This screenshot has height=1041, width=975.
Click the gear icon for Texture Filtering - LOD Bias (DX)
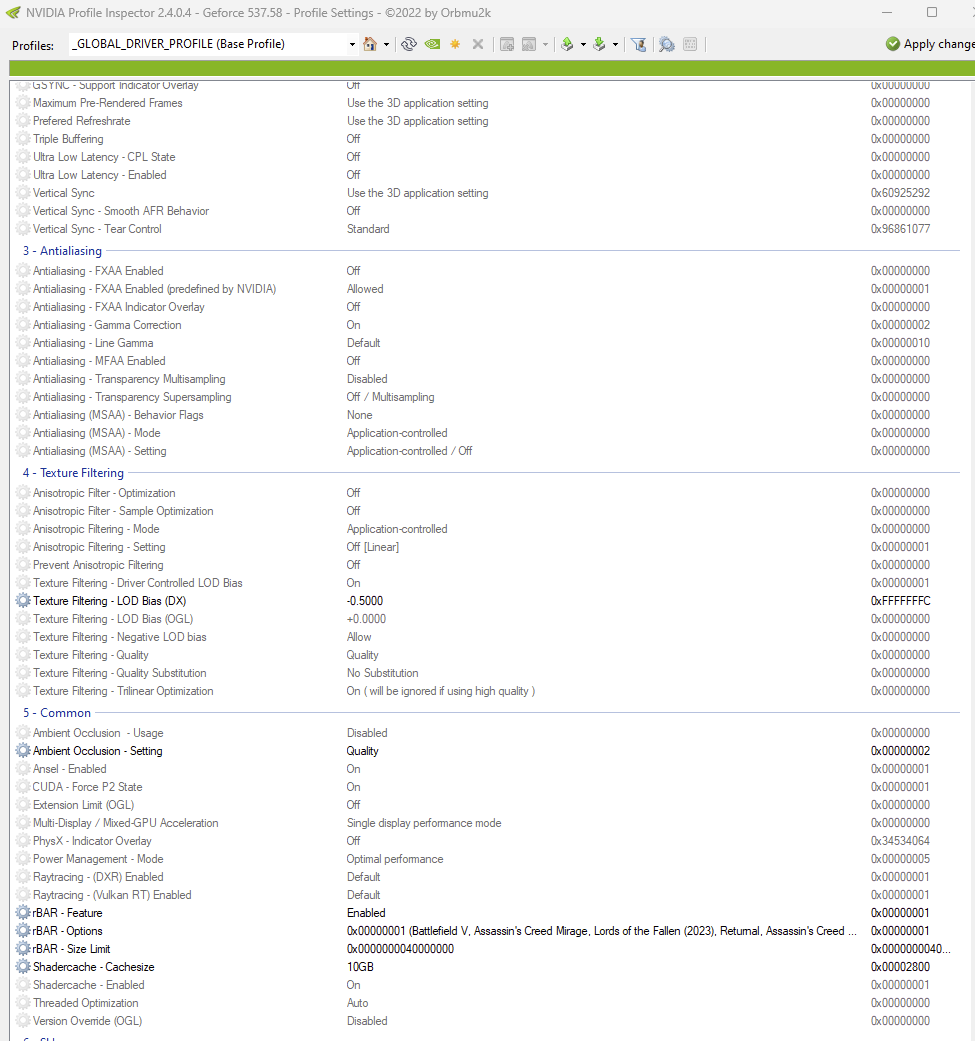pos(23,601)
